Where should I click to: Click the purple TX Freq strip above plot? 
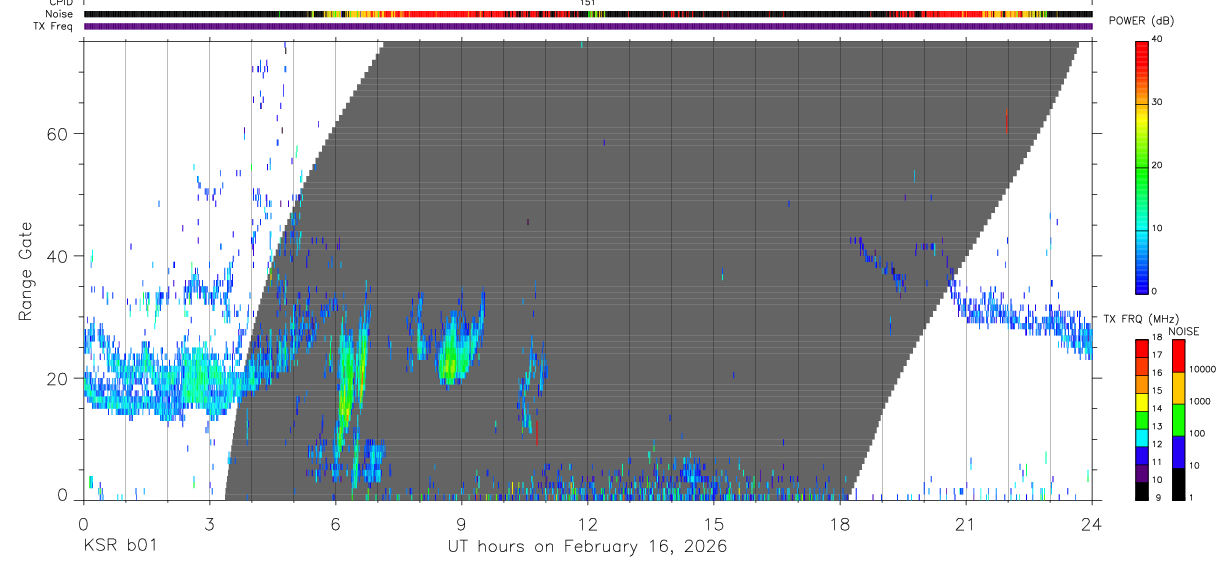click(587, 27)
